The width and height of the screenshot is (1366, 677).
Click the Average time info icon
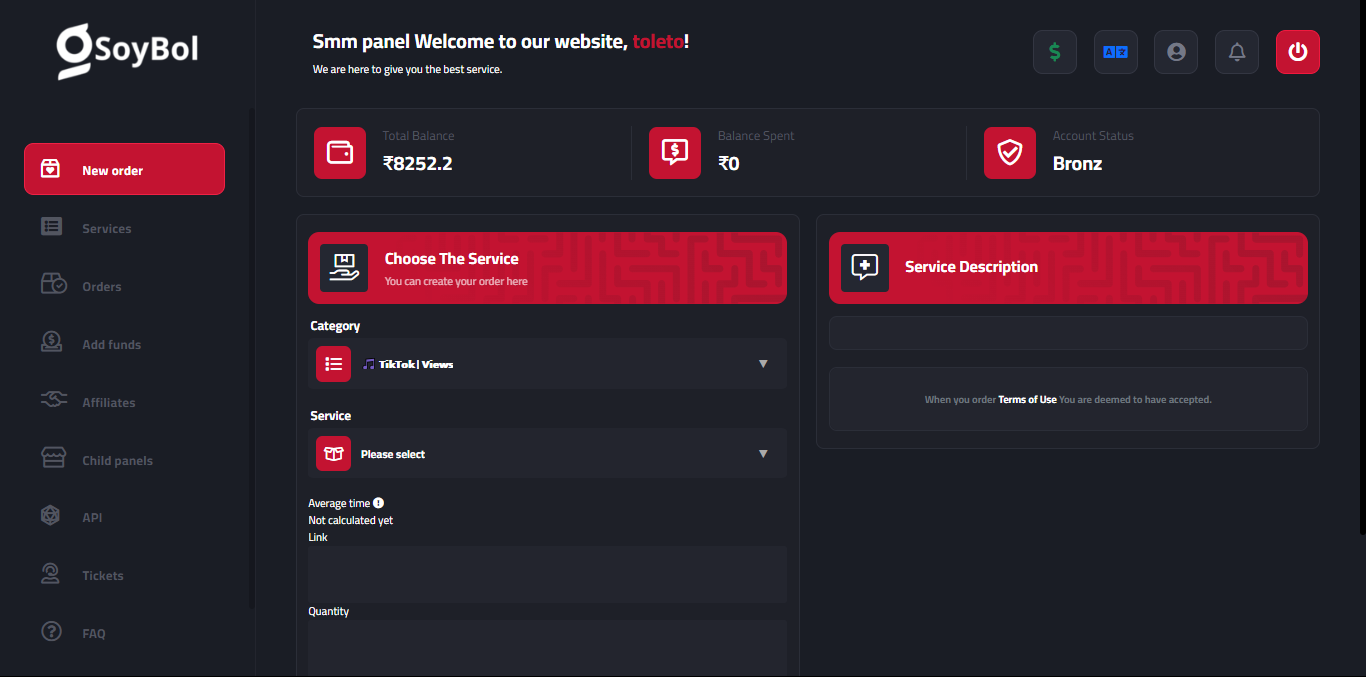[x=378, y=503]
